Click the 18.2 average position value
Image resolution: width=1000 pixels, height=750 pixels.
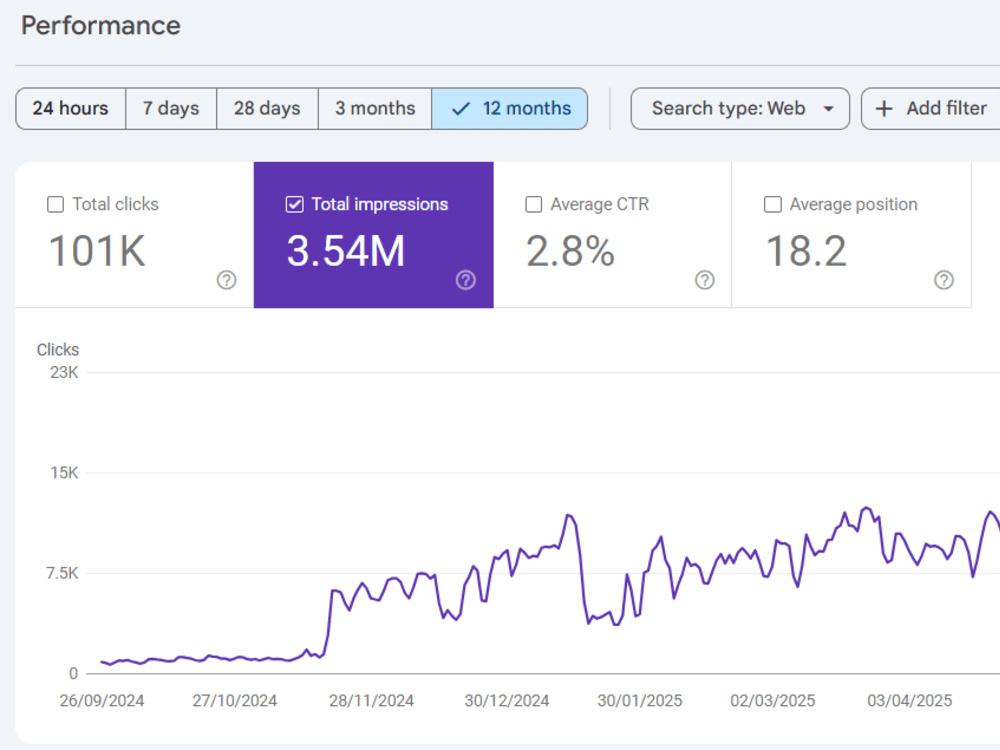click(806, 251)
